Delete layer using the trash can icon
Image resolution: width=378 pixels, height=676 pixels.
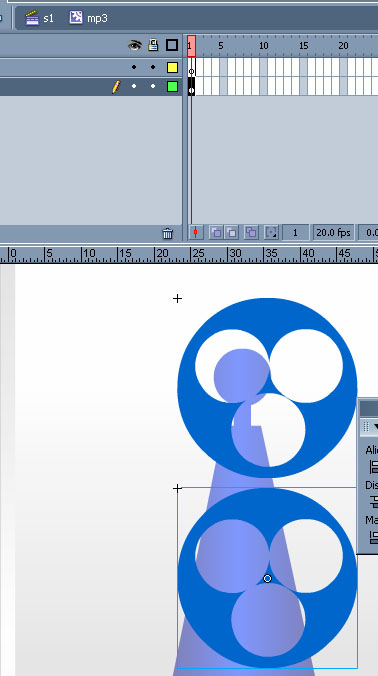[x=168, y=234]
